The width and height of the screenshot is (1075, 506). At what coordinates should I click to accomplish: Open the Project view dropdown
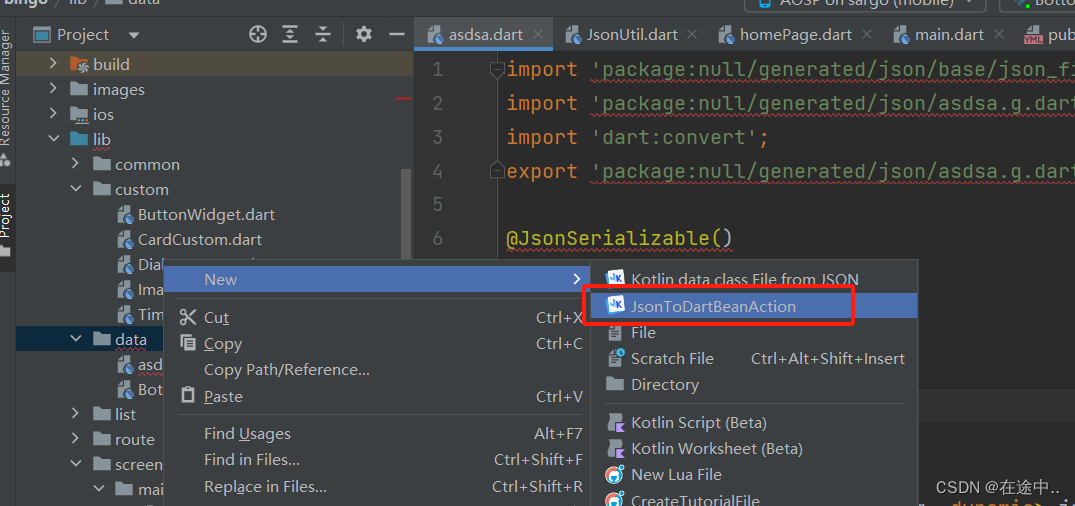(134, 35)
